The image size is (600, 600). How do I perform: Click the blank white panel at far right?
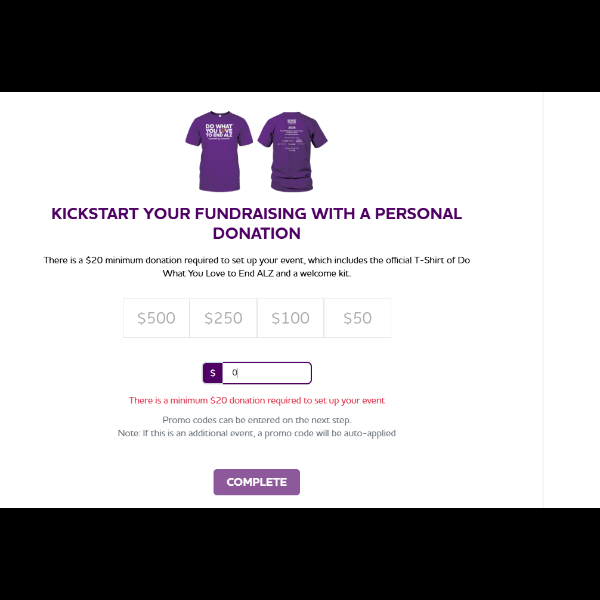(x=571, y=300)
